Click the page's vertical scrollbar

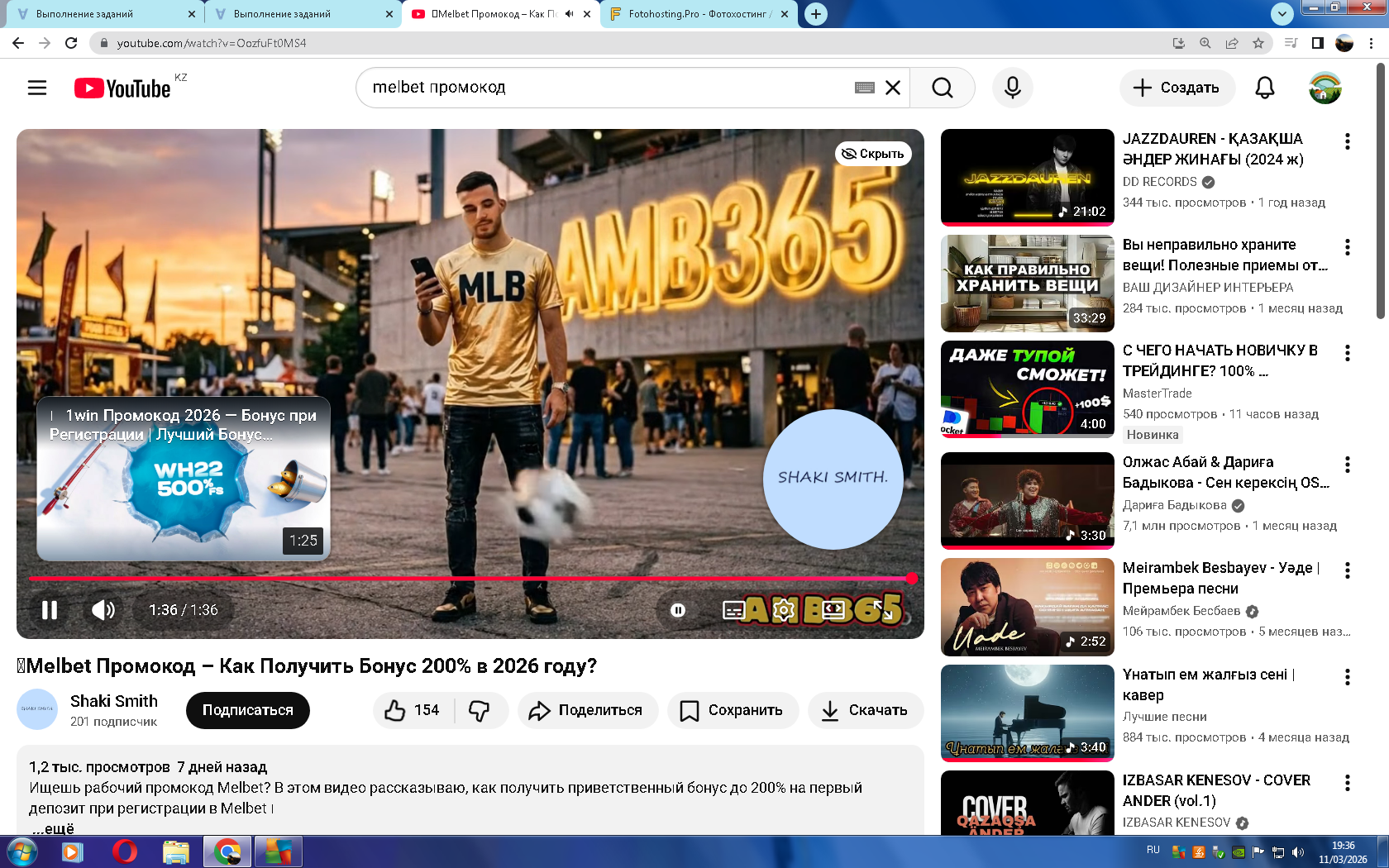(x=1381, y=190)
